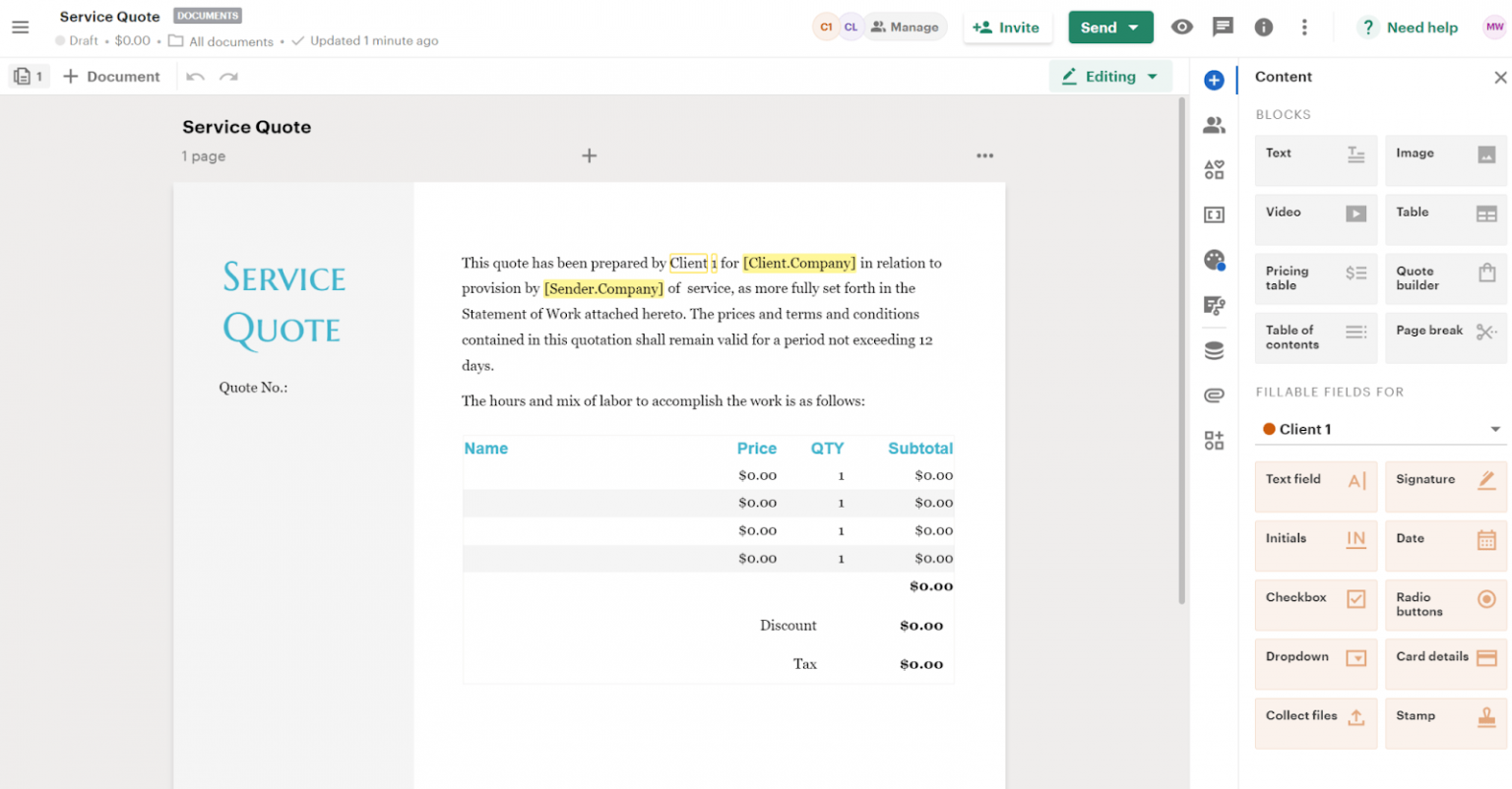Viewport: 1512px width, 789px height.
Task: Click the Invite button
Action: [x=1007, y=28]
